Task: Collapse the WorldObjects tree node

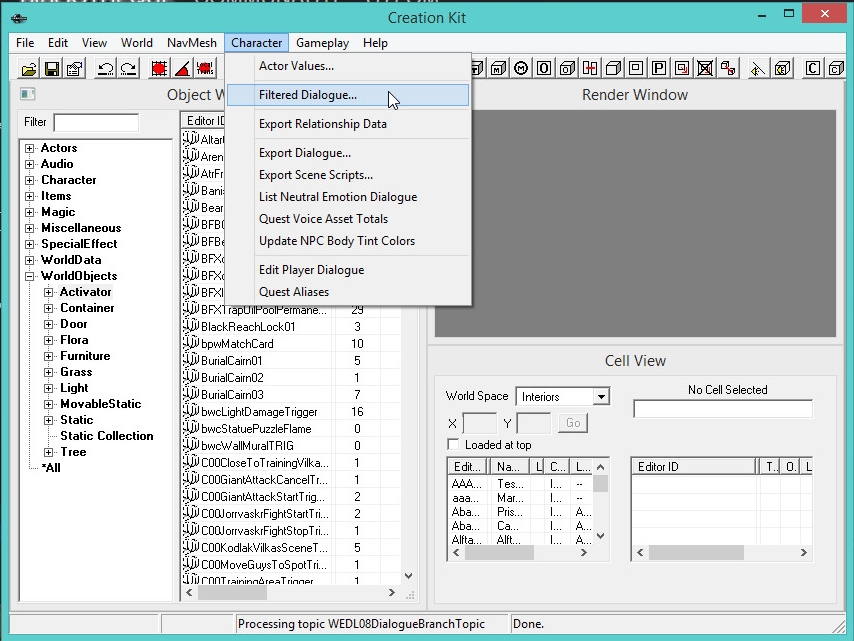Action: [x=30, y=276]
